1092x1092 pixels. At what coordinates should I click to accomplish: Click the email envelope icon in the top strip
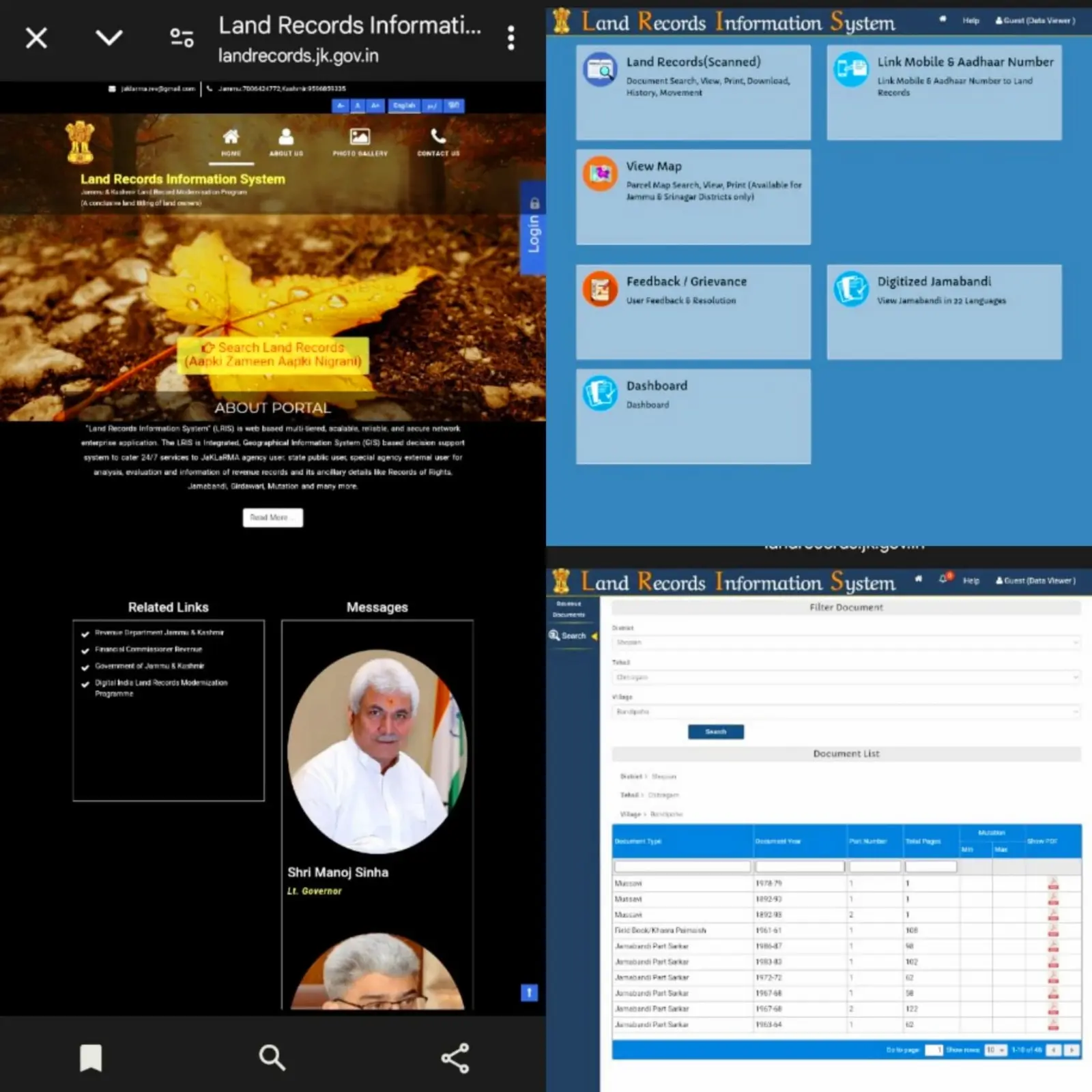click(112, 89)
